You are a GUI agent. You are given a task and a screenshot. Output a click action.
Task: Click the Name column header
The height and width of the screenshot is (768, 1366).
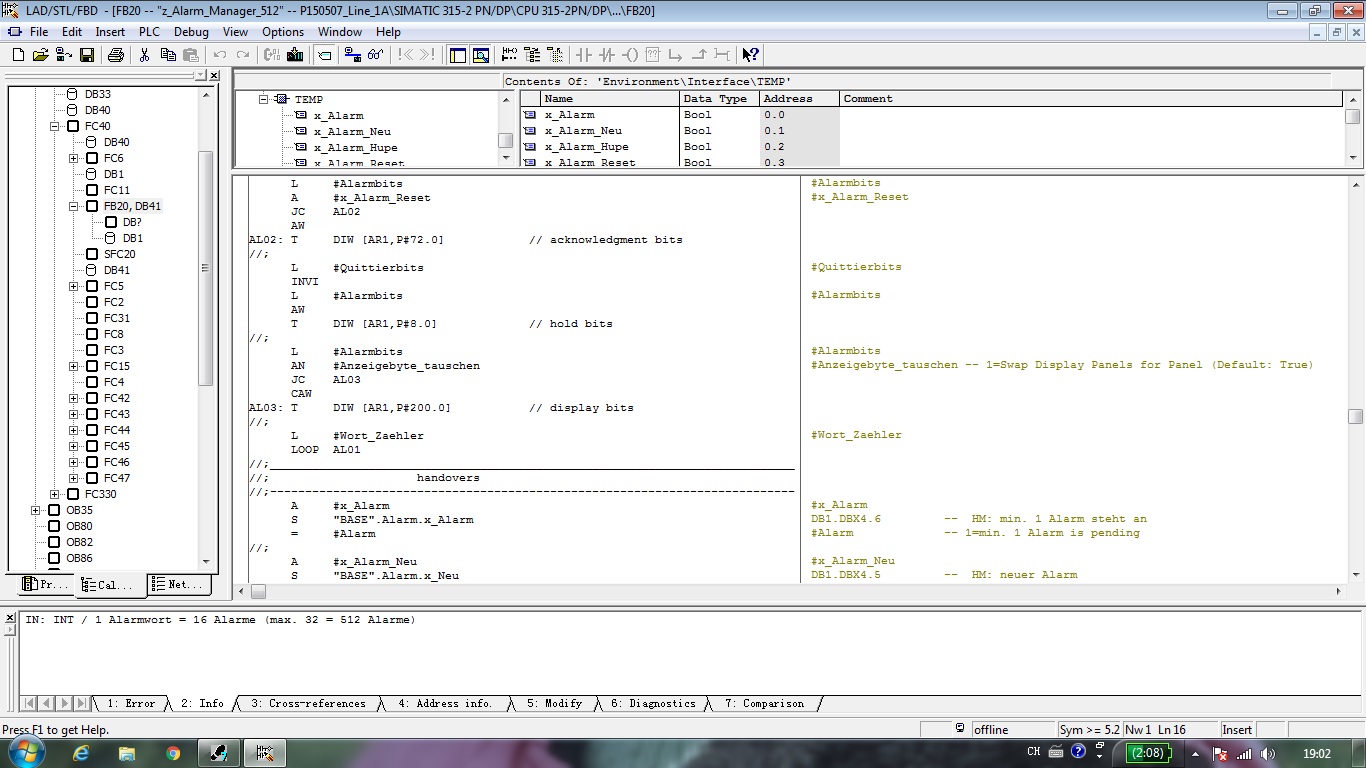coord(609,99)
